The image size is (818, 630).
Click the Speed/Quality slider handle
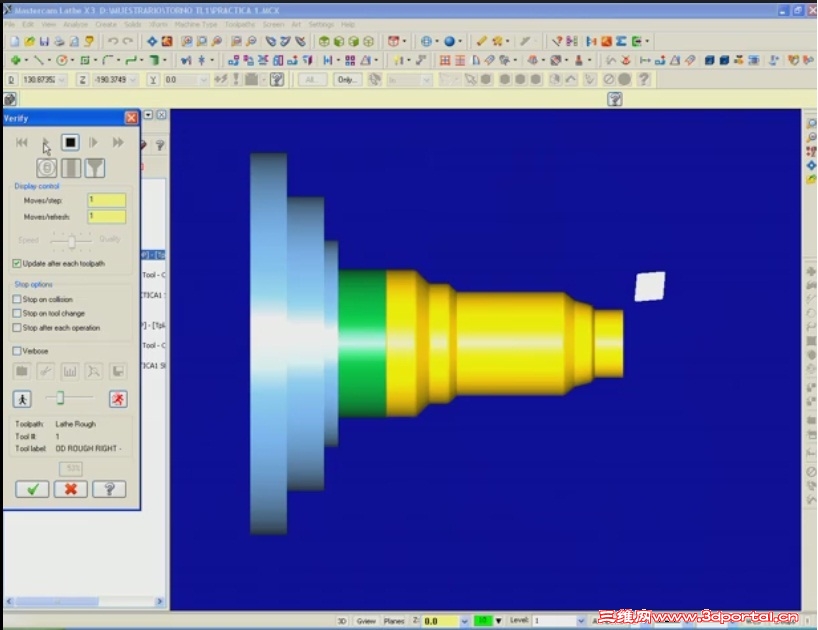pyautogui.click(x=71, y=241)
